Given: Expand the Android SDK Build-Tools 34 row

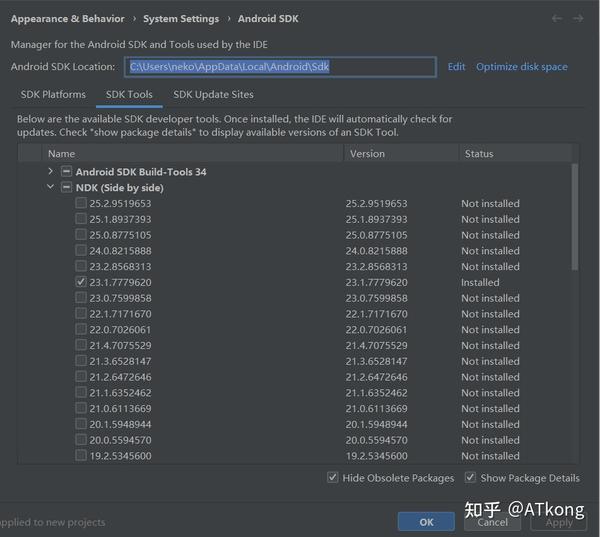Looking at the screenshot, I should point(51,172).
